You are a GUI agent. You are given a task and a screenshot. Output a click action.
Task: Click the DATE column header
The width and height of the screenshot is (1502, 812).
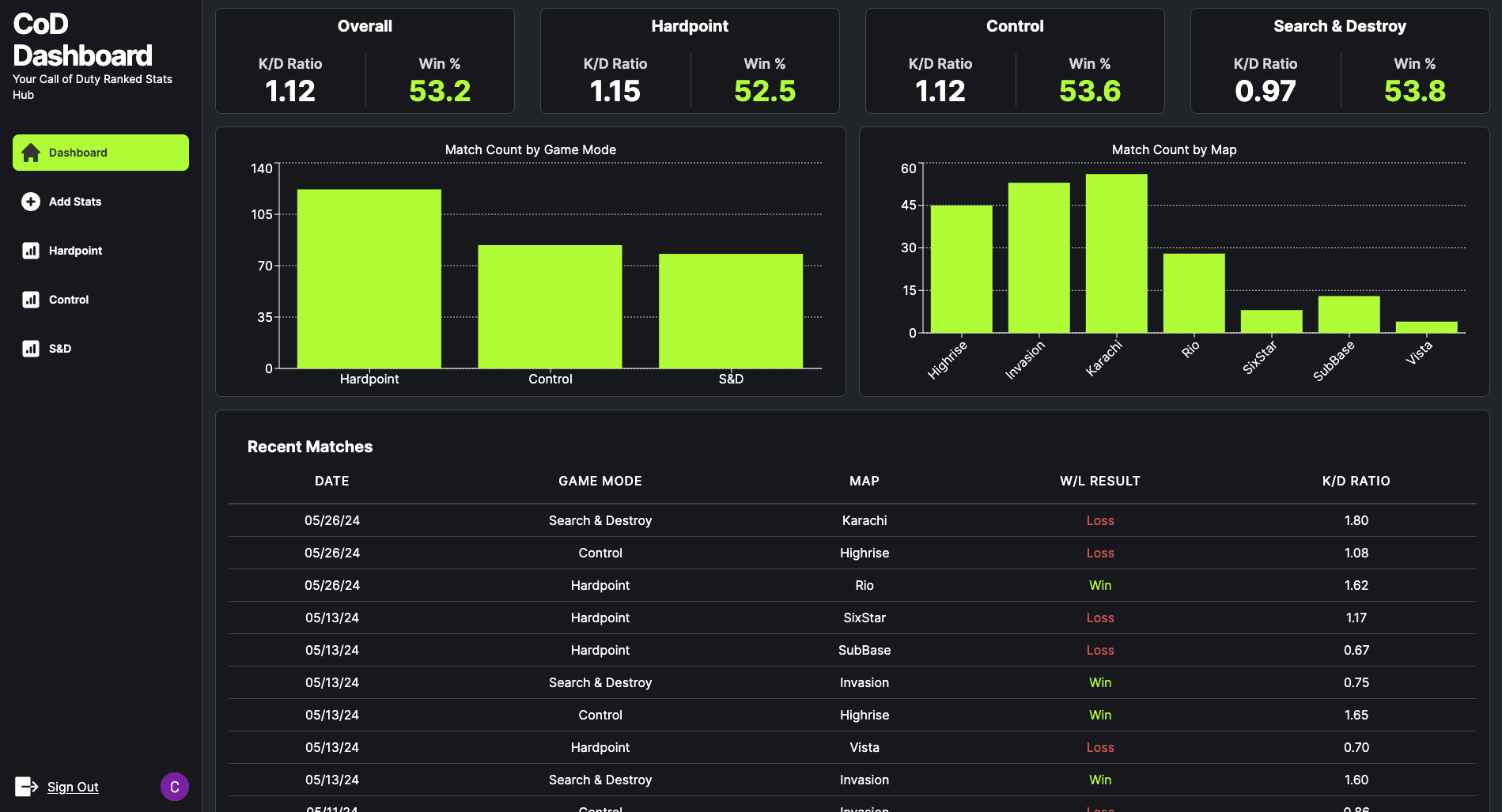coord(331,481)
